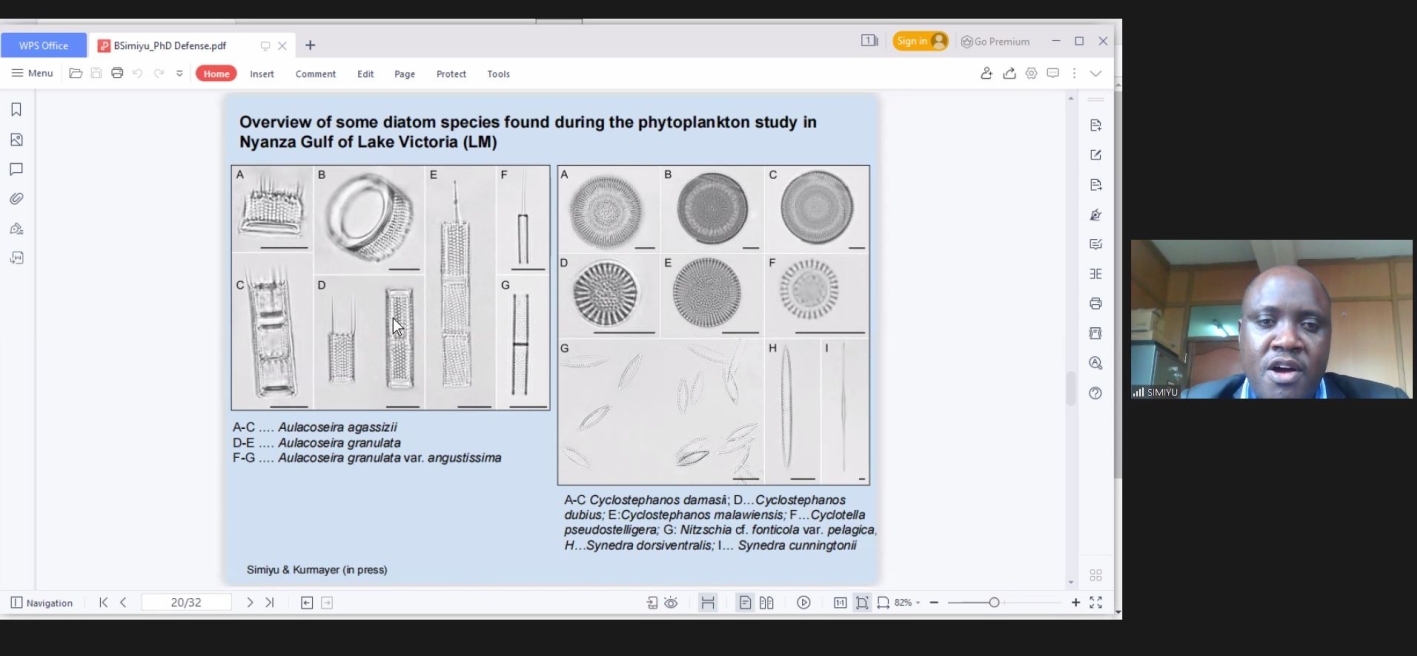The width and height of the screenshot is (1417, 656).
Task: Collapse the ribbon using the chevron
Action: point(1096,73)
